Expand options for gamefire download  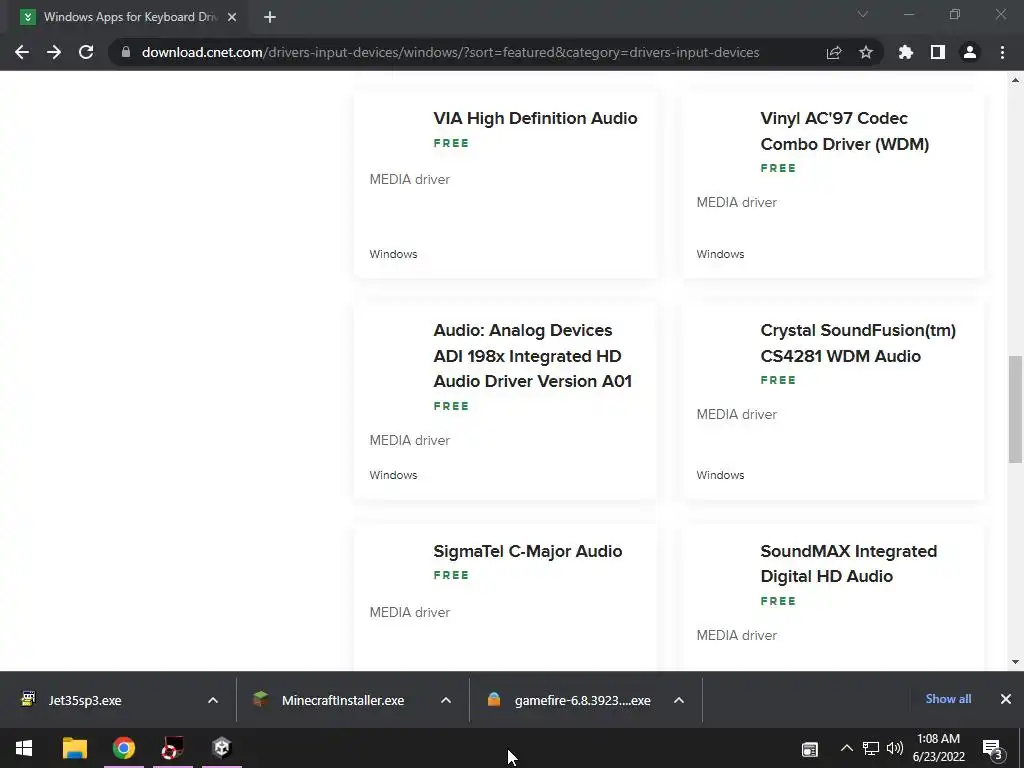click(x=679, y=700)
